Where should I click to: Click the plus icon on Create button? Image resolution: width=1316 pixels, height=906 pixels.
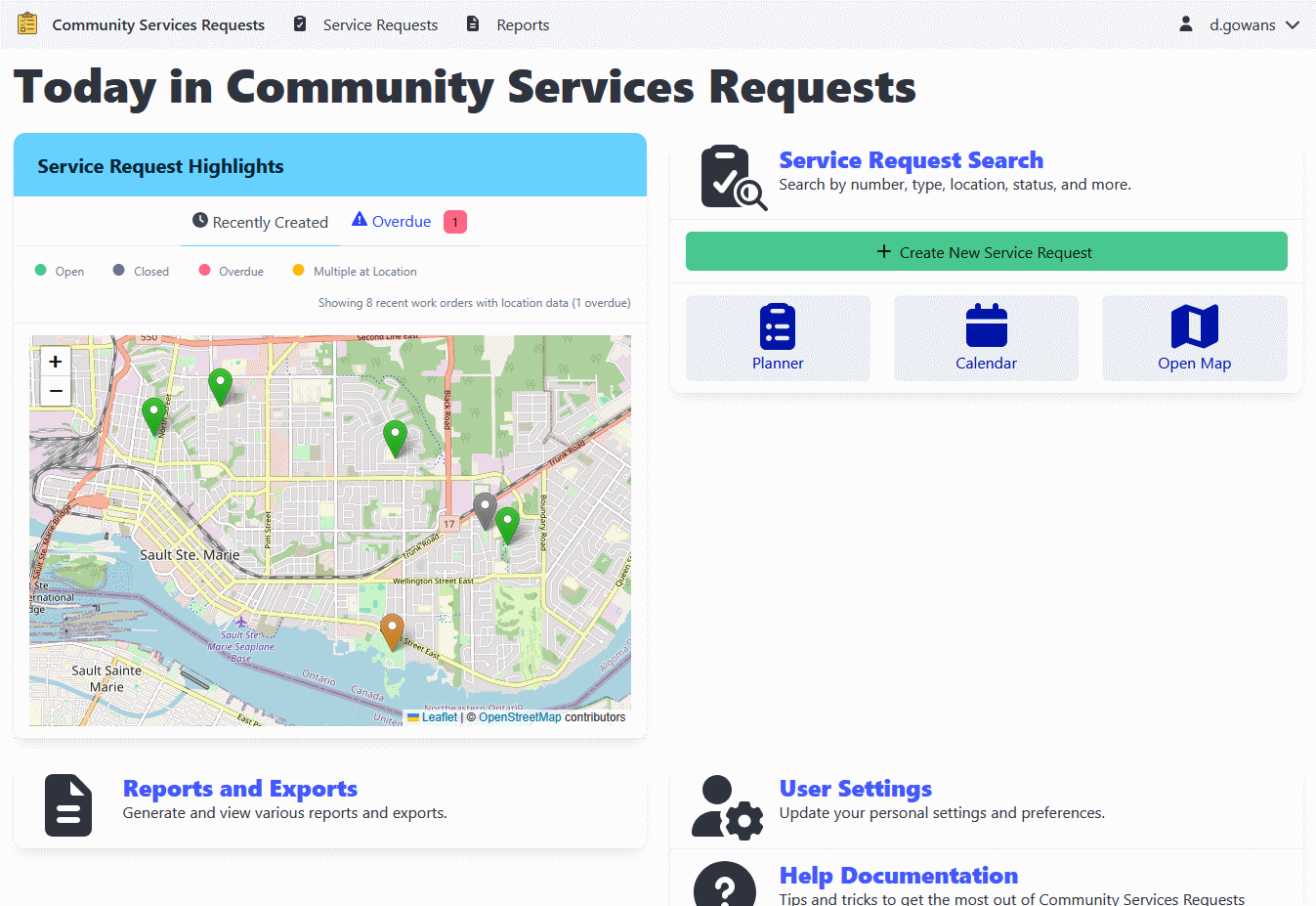(884, 251)
